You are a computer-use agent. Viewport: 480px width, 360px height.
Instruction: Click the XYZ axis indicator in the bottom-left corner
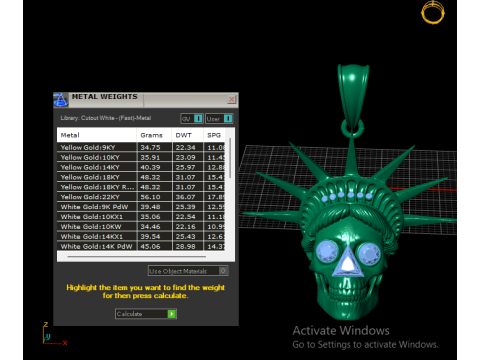click(54, 333)
